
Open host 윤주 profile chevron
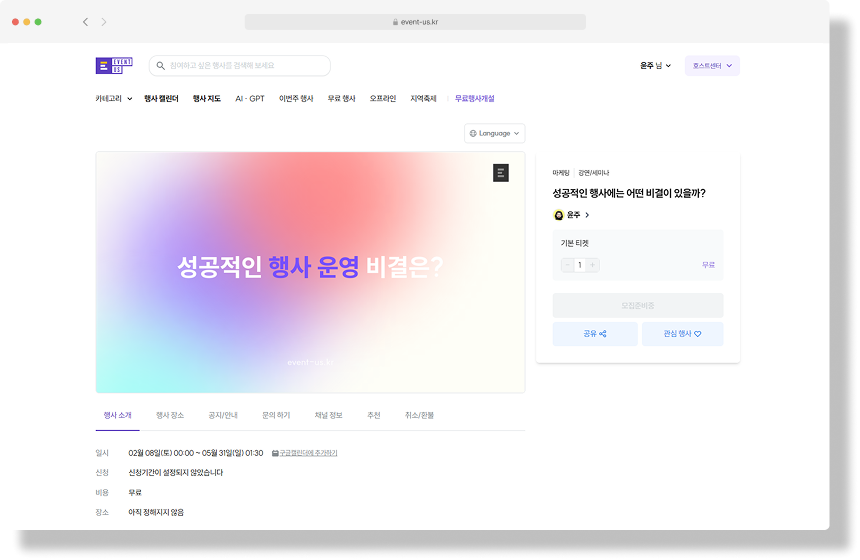pos(587,215)
